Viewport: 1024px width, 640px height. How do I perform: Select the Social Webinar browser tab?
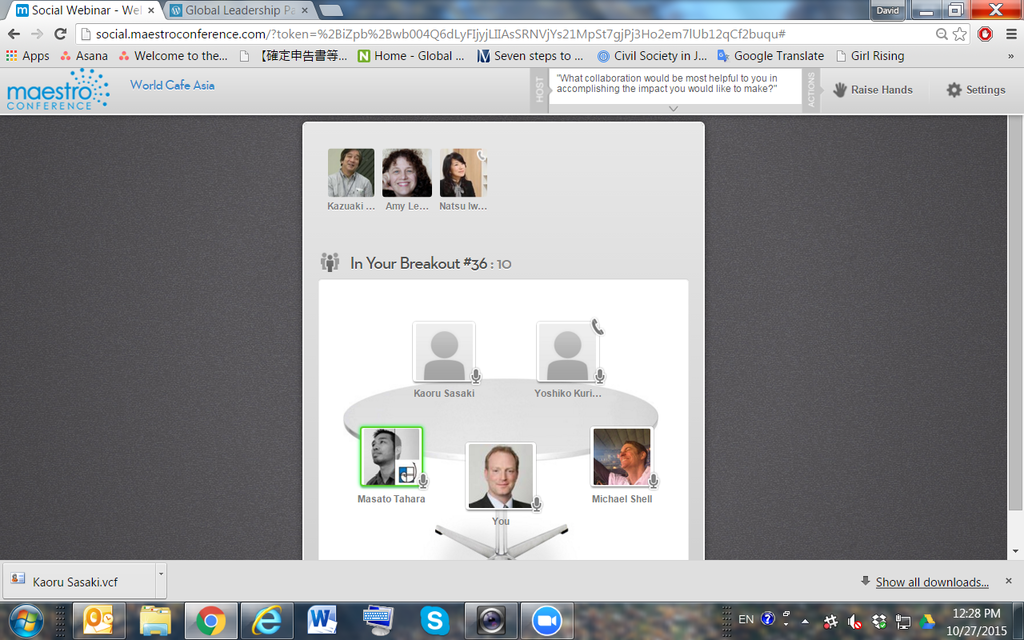click(85, 11)
